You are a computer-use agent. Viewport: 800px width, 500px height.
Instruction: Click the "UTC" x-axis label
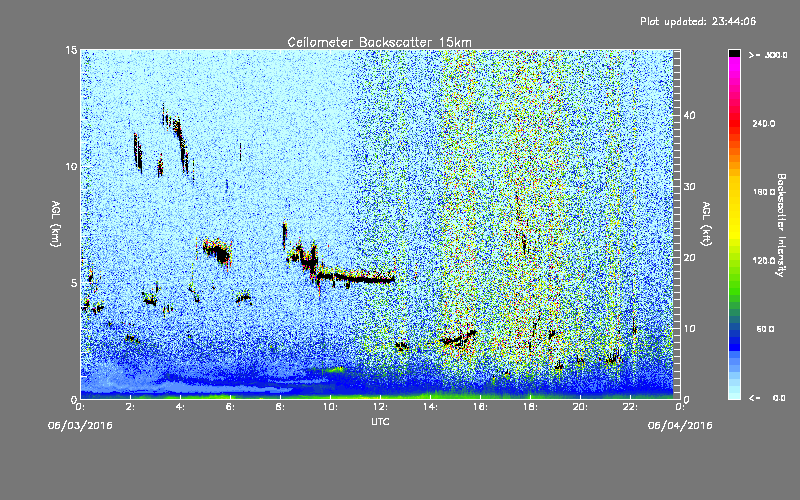tap(380, 421)
